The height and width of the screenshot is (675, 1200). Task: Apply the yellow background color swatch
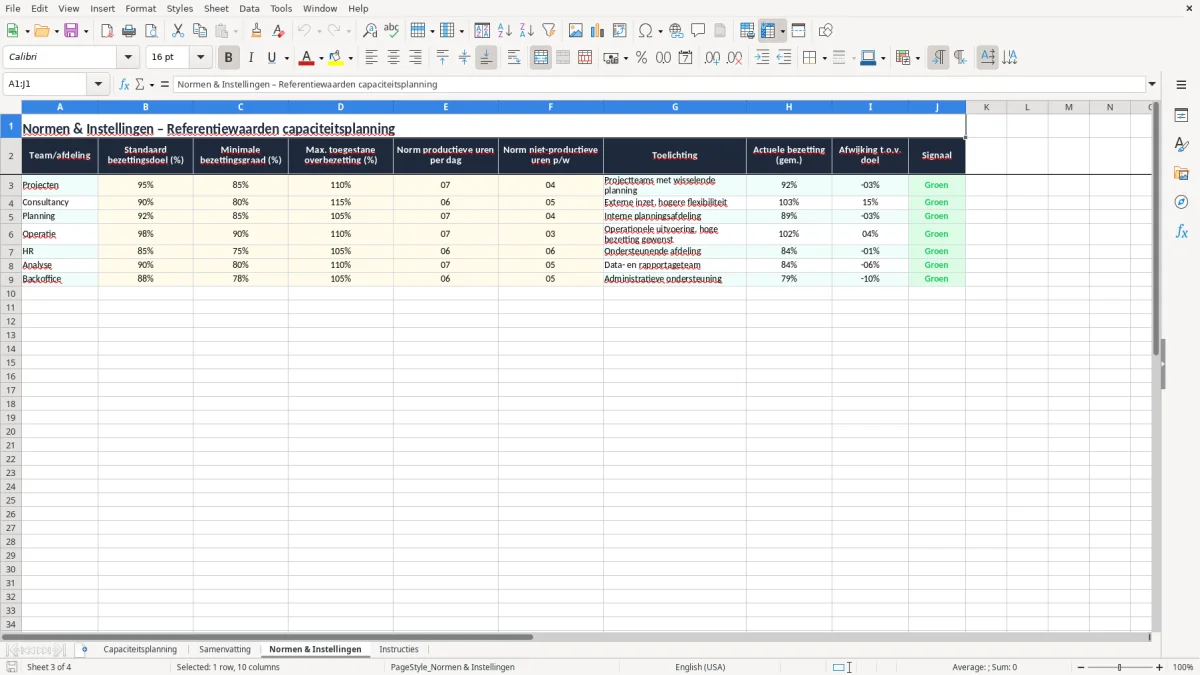(337, 58)
